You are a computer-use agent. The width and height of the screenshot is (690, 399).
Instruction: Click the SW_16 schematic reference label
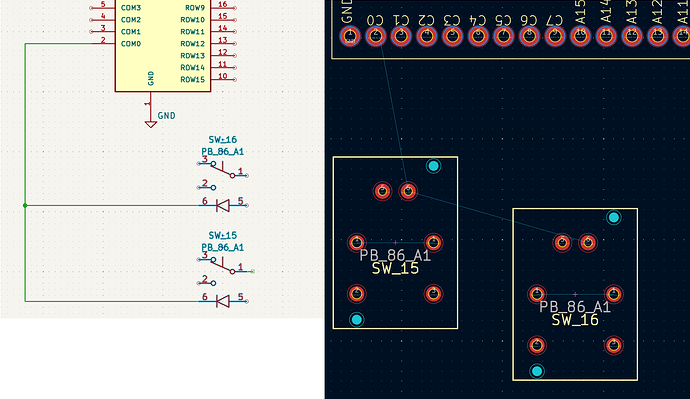[x=223, y=139]
